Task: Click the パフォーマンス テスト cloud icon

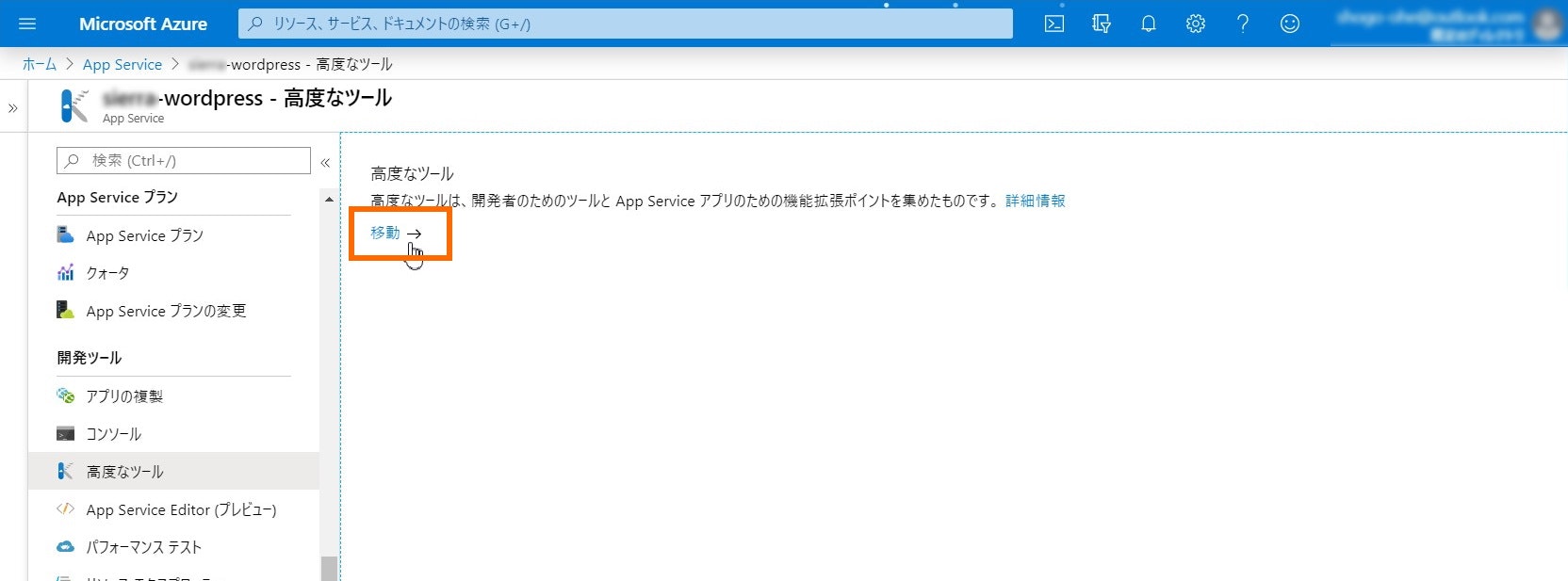Action: 65,546
